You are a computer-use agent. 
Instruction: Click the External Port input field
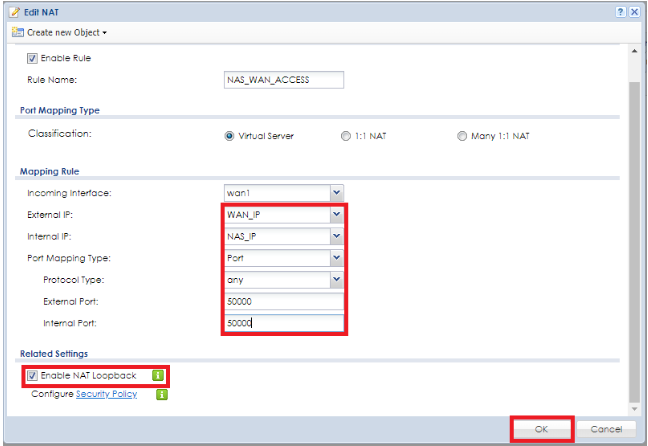click(x=284, y=301)
